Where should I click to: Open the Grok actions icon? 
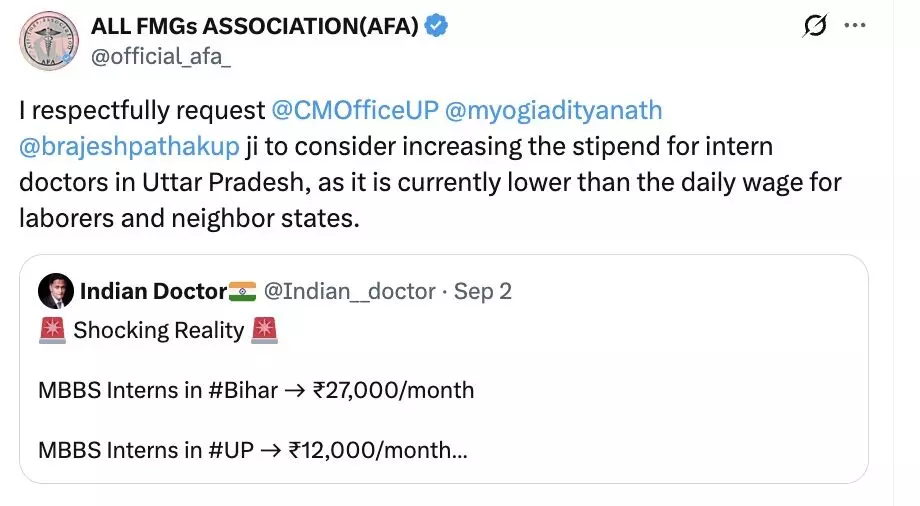815,27
